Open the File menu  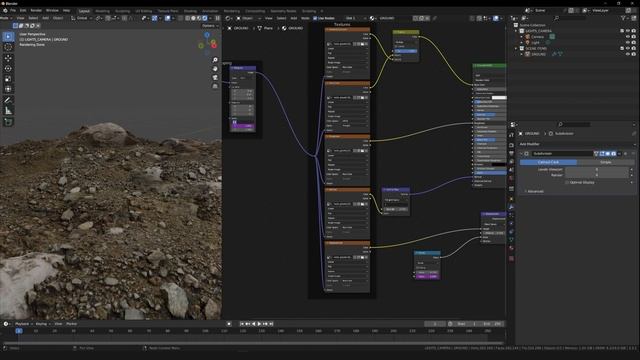pos(13,11)
